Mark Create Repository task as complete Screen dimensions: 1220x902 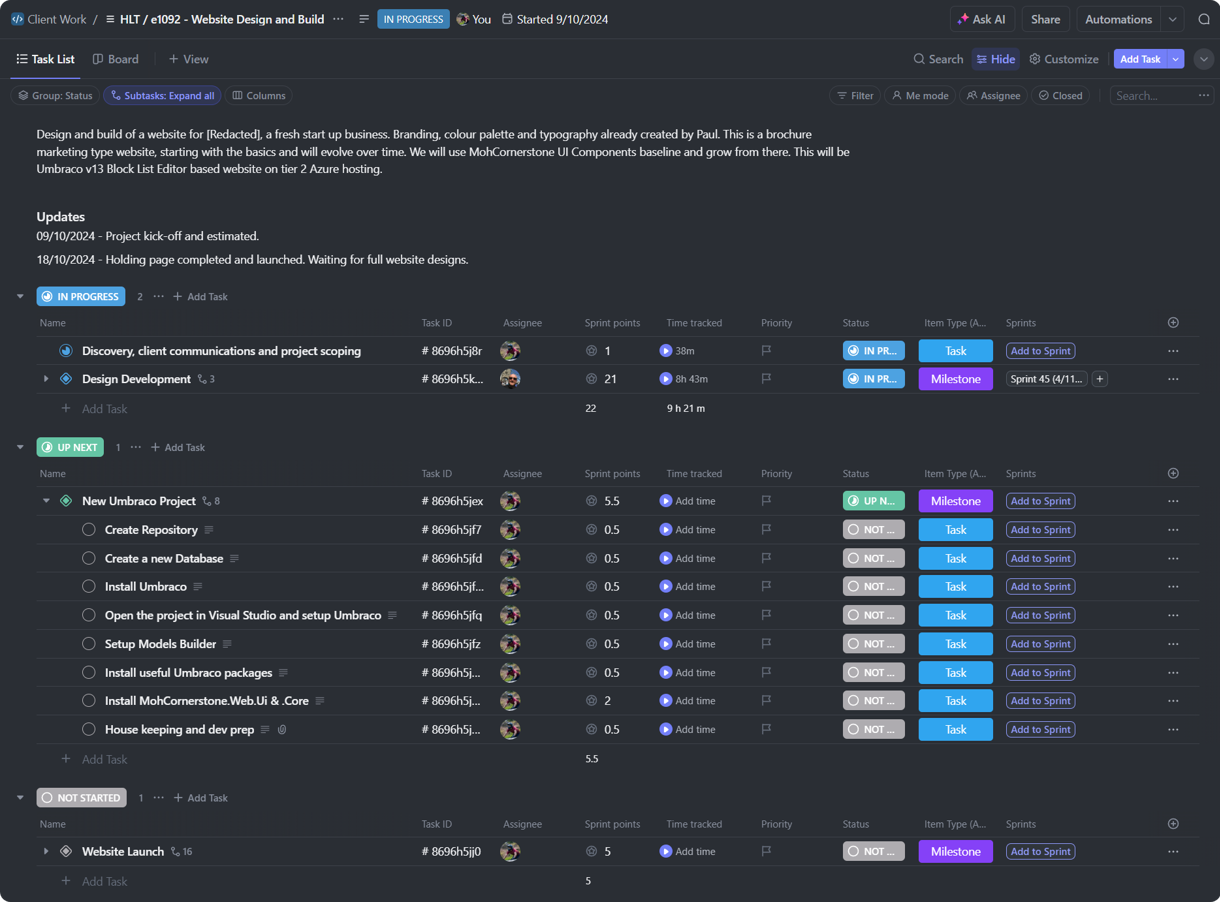click(89, 529)
